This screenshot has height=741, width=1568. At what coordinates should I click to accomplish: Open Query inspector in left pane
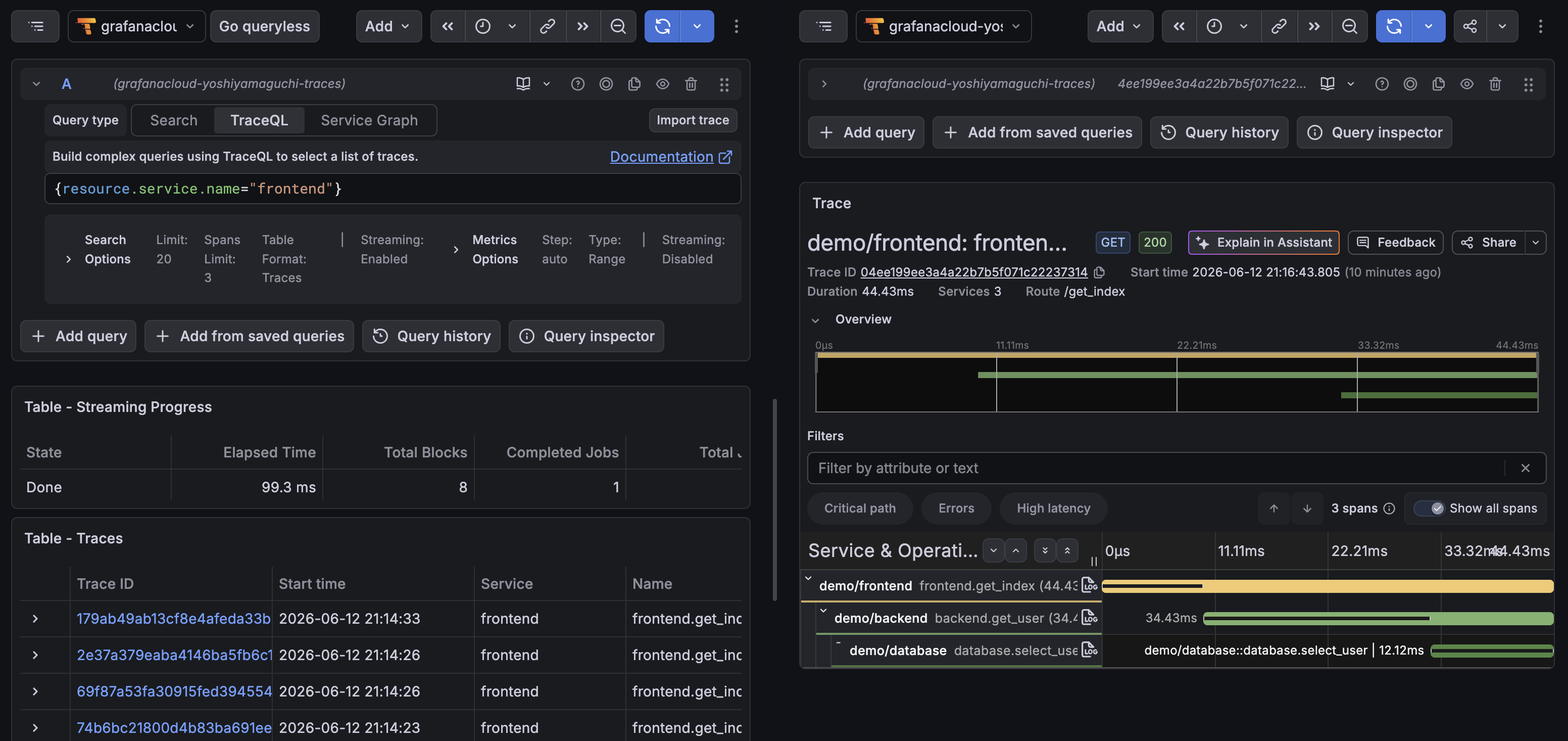586,336
